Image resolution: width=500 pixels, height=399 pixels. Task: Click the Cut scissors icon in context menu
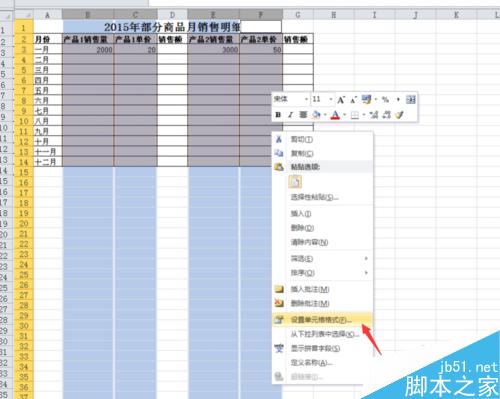(x=279, y=139)
